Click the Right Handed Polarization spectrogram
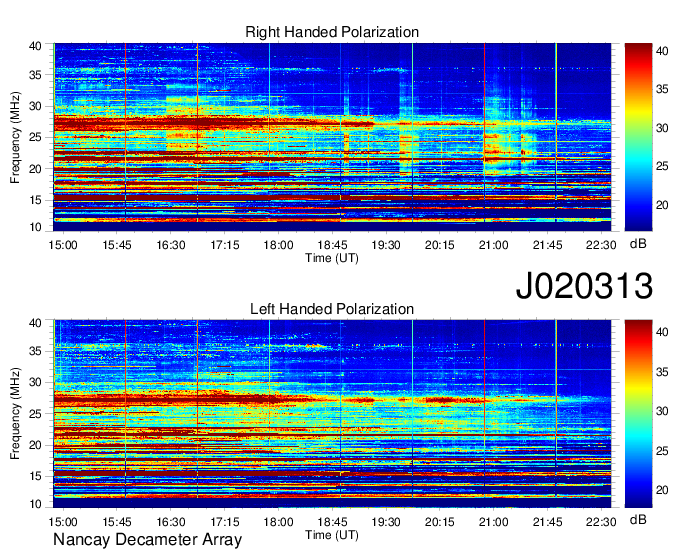 332,137
